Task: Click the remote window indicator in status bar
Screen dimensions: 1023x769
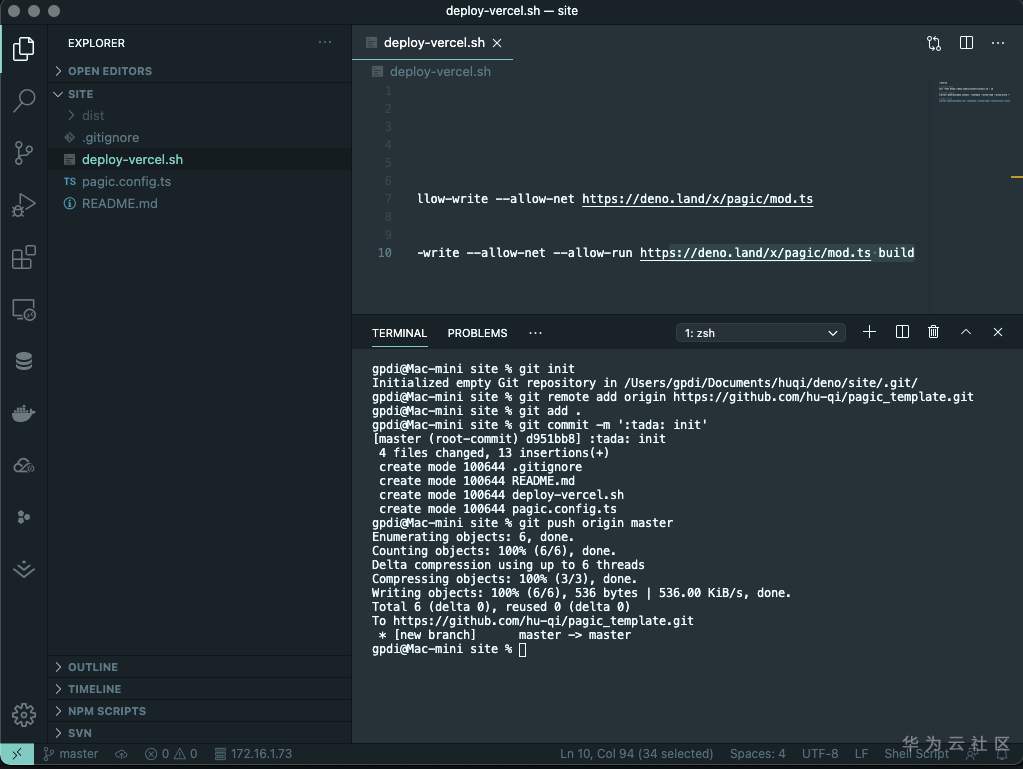Action: click(17, 753)
